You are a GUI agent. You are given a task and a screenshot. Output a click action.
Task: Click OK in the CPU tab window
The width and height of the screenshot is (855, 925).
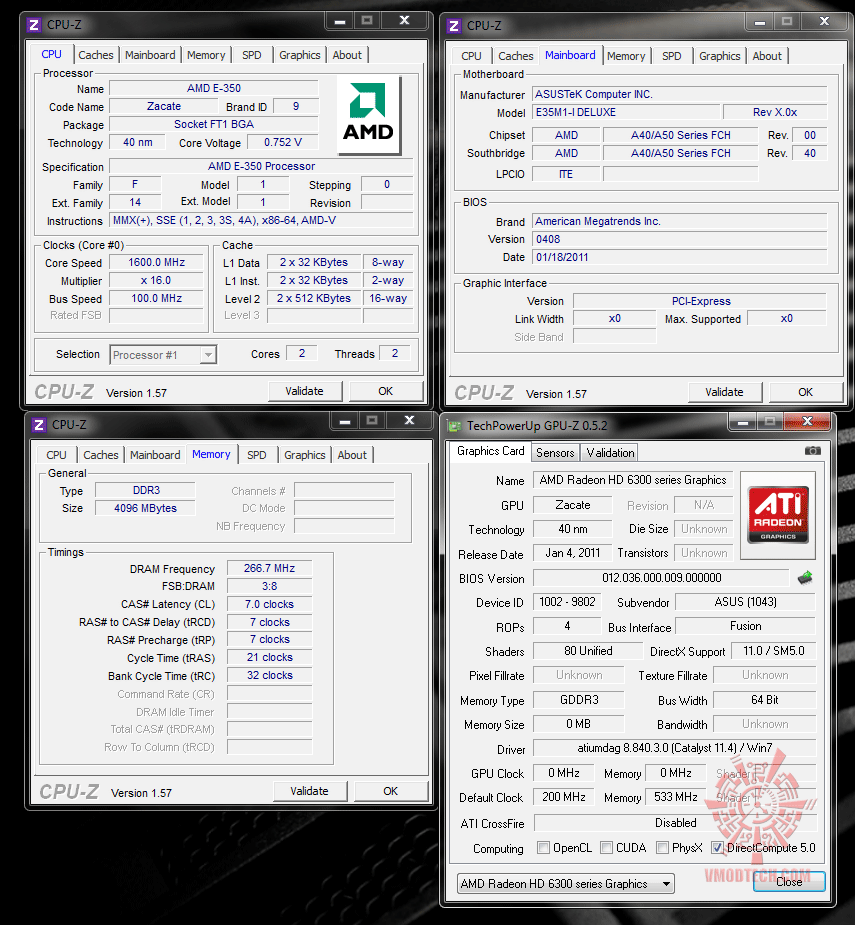pos(385,391)
